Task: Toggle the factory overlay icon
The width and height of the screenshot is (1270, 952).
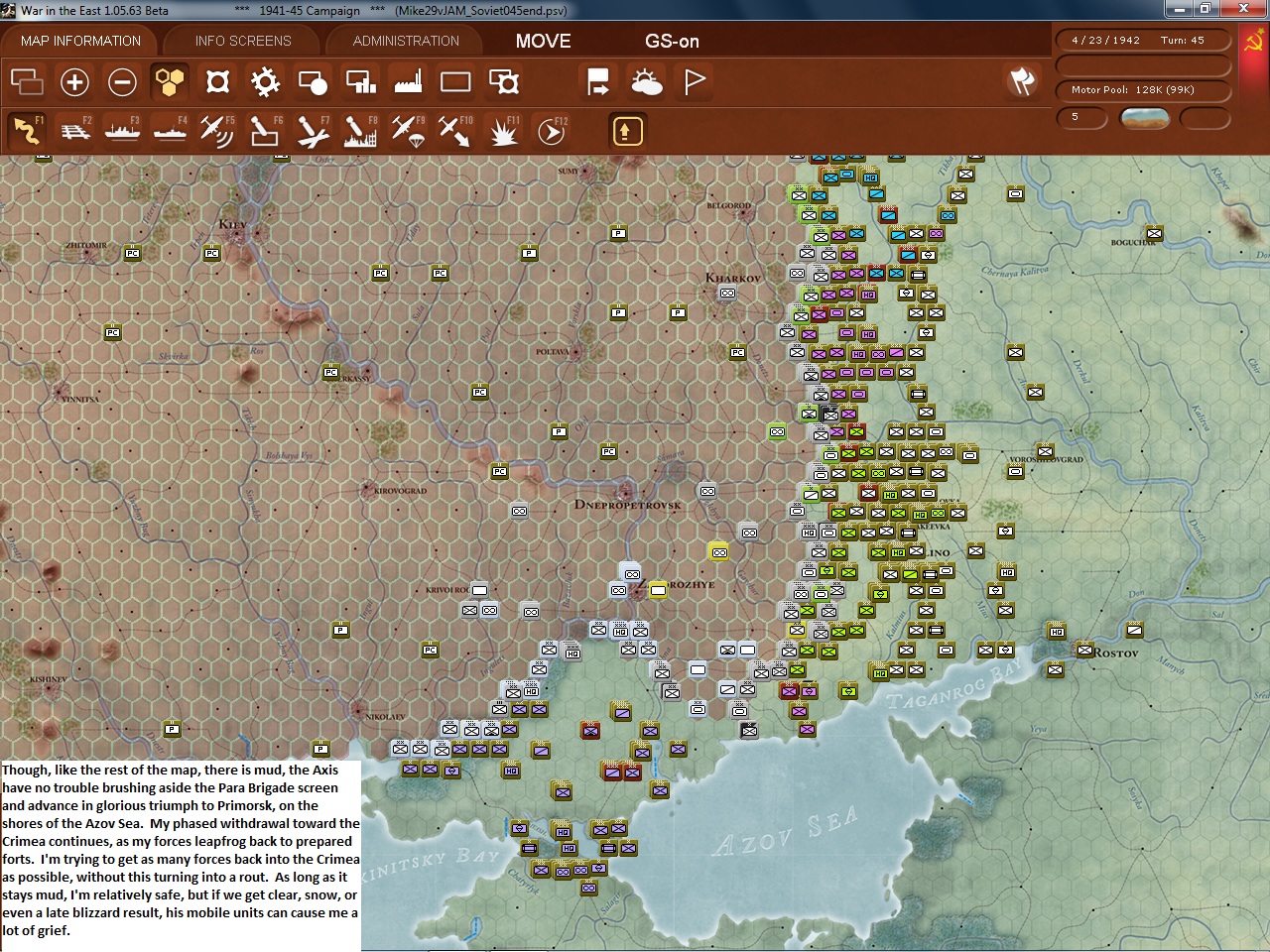Action: coord(408,81)
